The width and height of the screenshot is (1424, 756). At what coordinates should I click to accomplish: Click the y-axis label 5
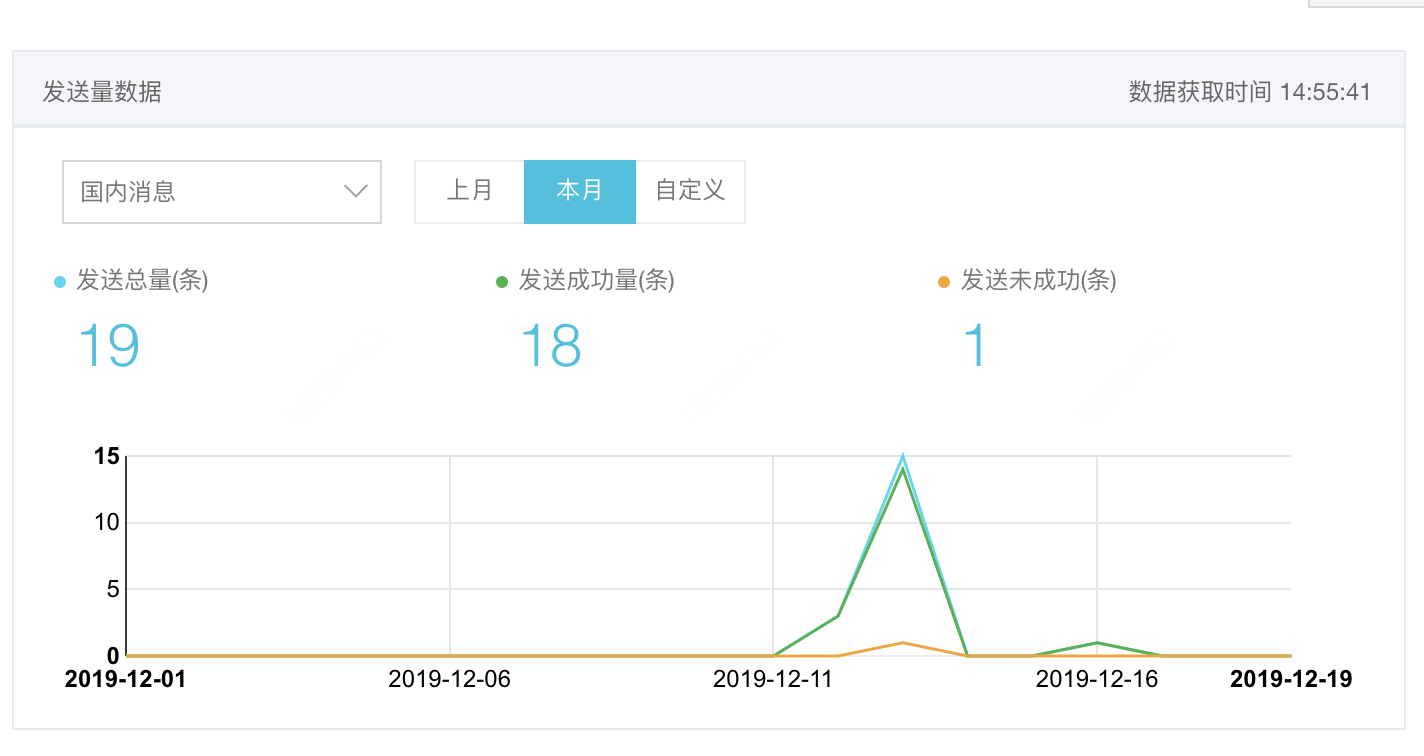[113, 589]
